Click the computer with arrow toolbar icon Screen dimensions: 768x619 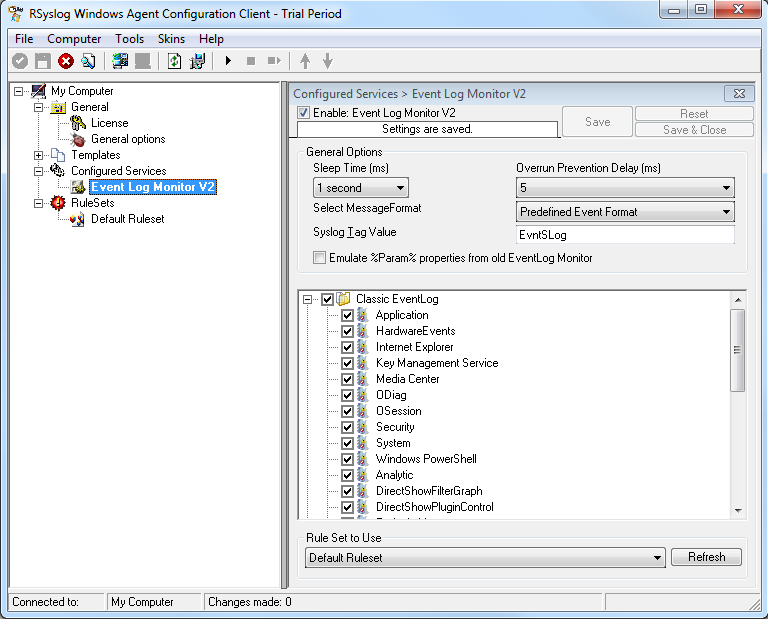tap(197, 61)
